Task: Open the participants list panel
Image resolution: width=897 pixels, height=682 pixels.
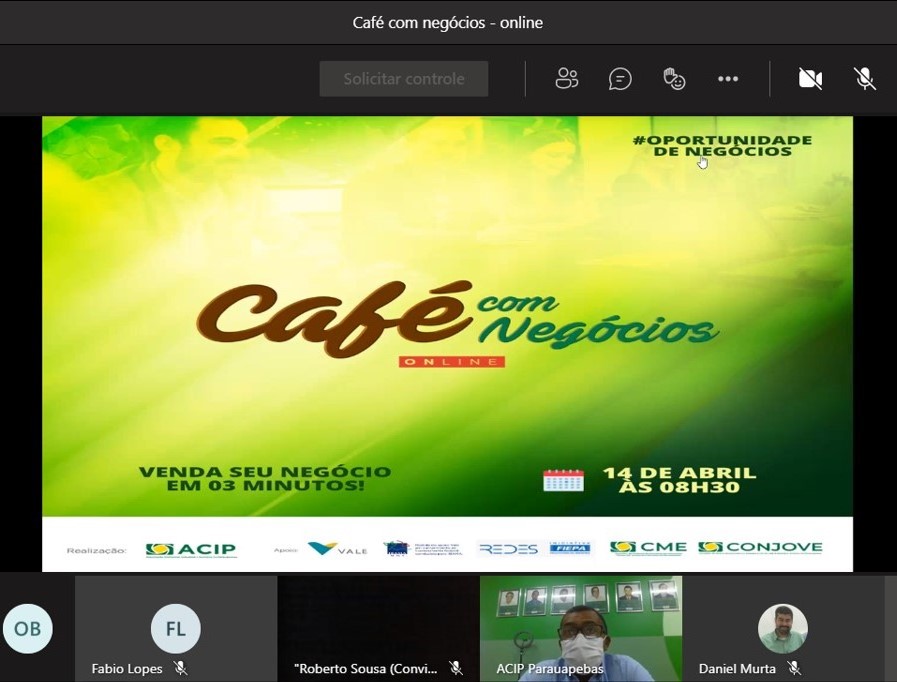Action: [x=567, y=79]
